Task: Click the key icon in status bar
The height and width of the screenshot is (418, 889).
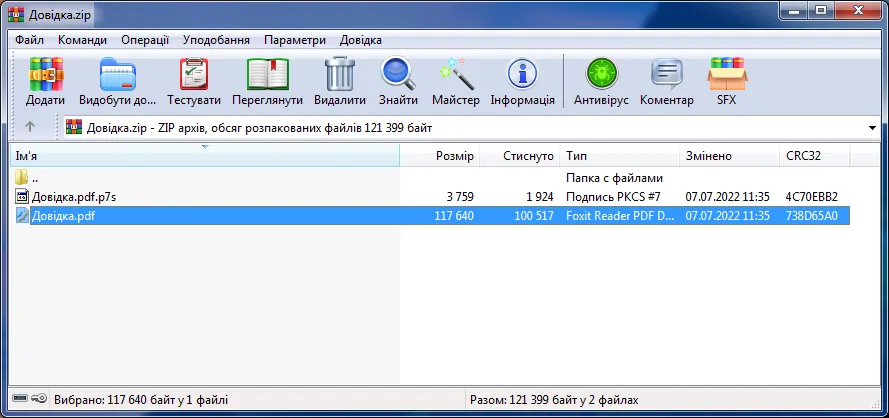Action: tap(39, 399)
